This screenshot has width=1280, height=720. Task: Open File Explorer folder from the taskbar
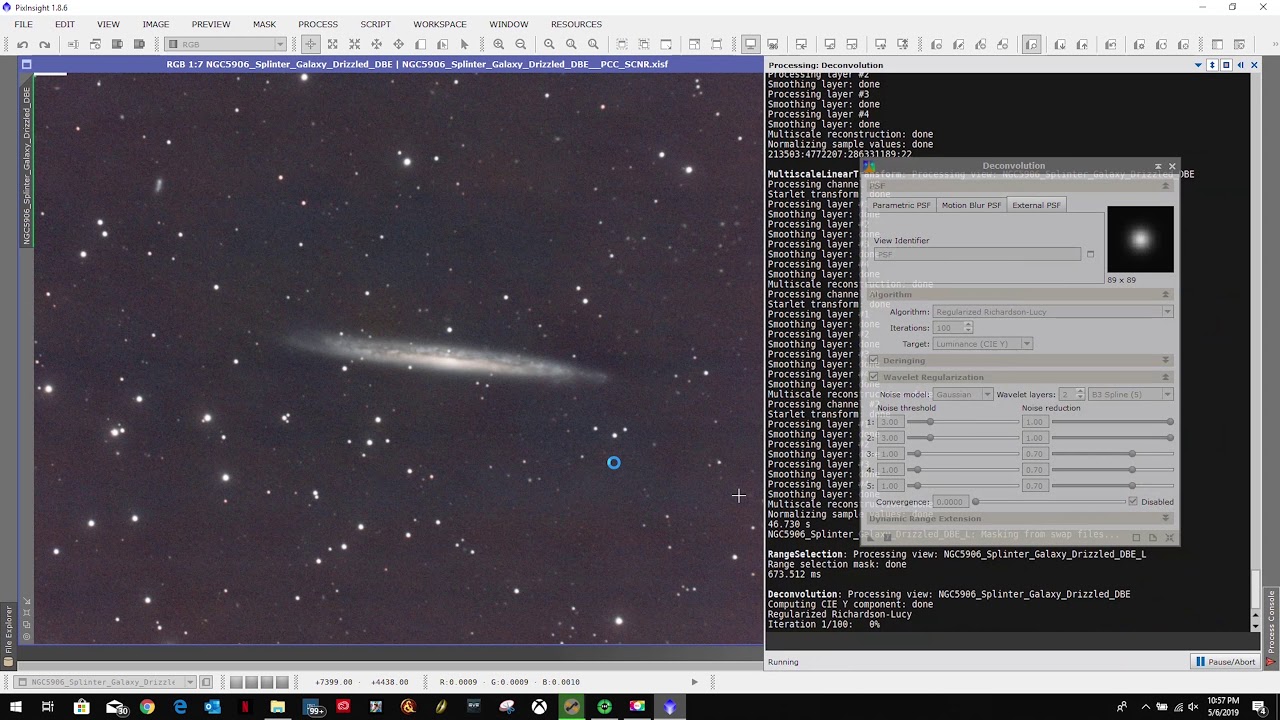coord(277,707)
